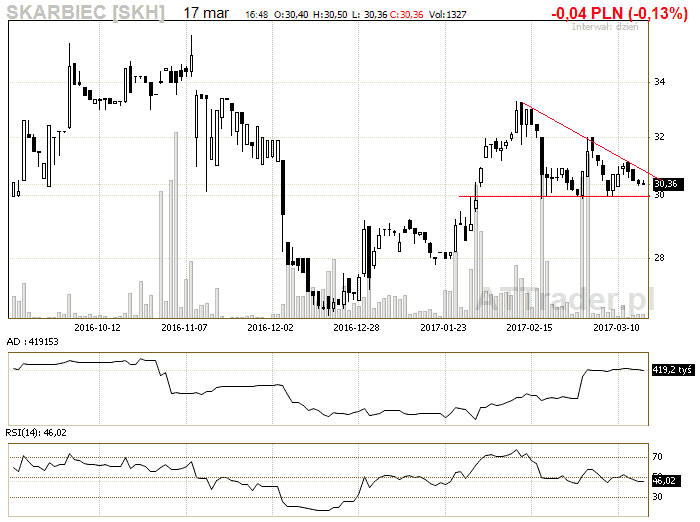Click the 2016-10-12 date axis label
700x522 pixels.
tap(97, 327)
